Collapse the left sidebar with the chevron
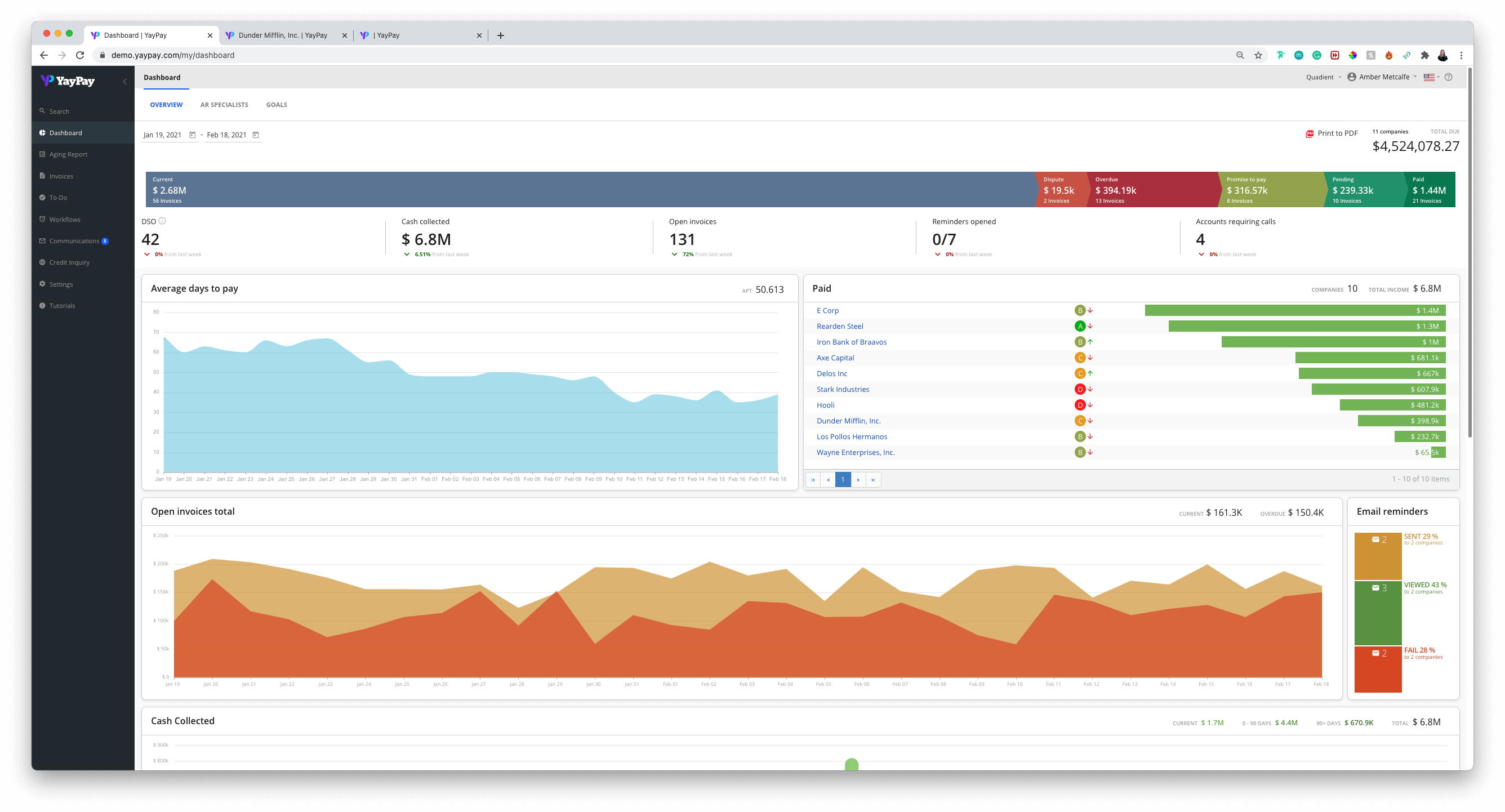Screen dimensions: 1505x812 click(124, 81)
